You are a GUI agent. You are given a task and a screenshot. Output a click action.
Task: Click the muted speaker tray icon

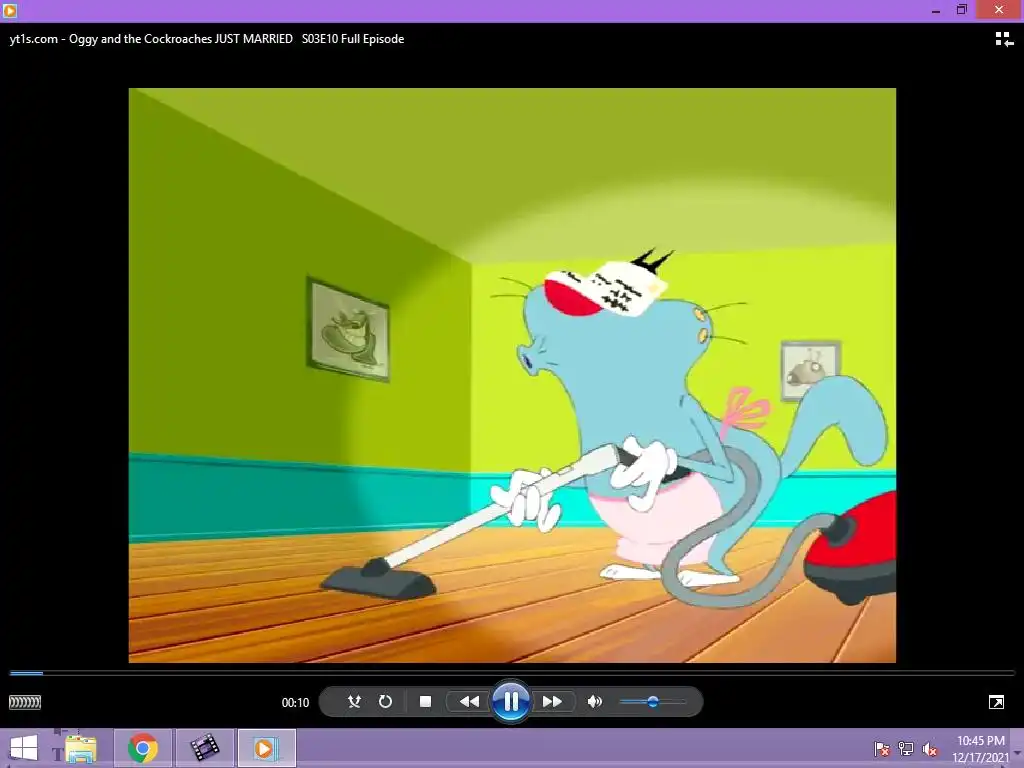pos(930,749)
